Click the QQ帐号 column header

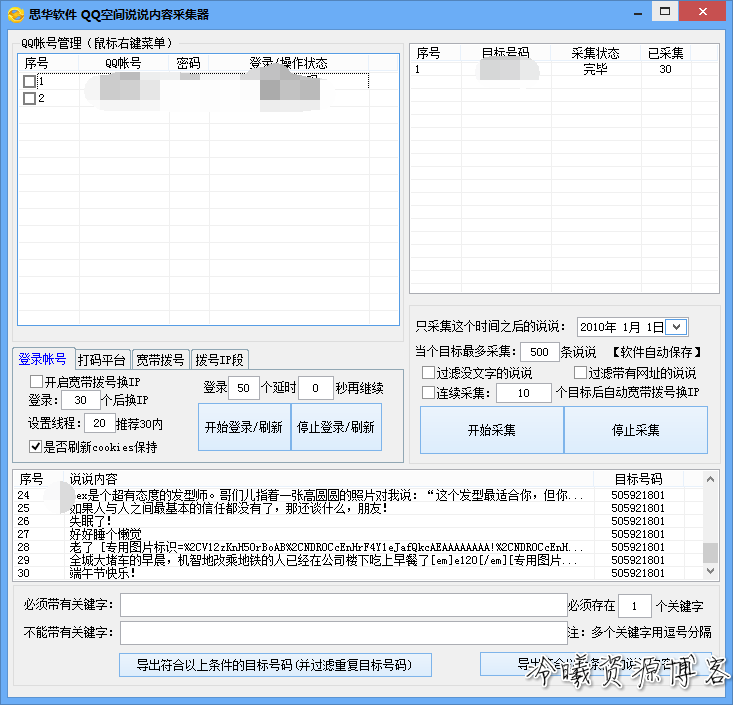tap(123, 63)
